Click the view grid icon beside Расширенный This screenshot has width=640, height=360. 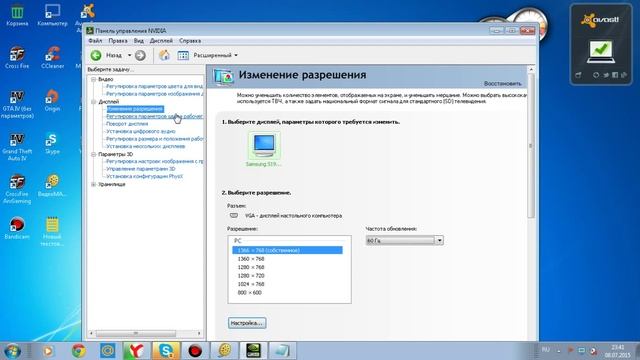click(x=183, y=55)
